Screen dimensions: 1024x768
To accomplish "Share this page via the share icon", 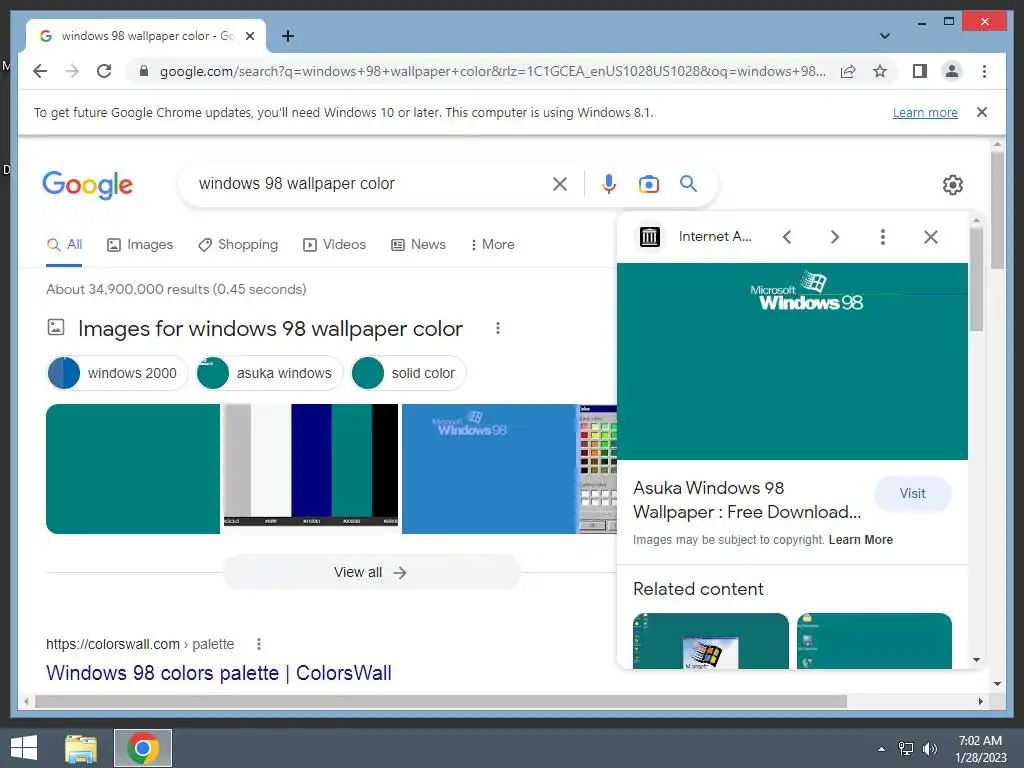I will 848,71.
